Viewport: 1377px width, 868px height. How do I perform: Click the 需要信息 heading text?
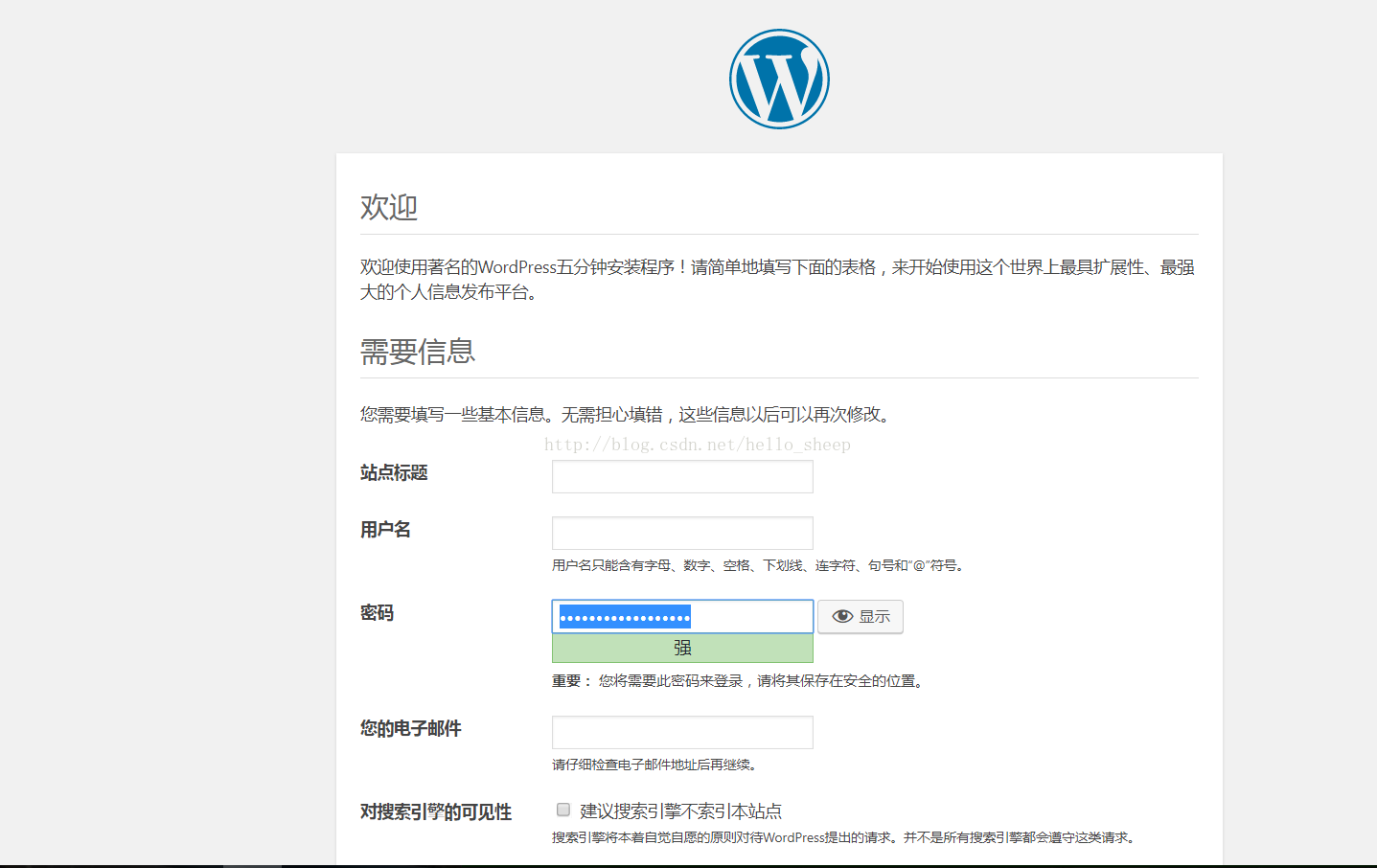[418, 352]
